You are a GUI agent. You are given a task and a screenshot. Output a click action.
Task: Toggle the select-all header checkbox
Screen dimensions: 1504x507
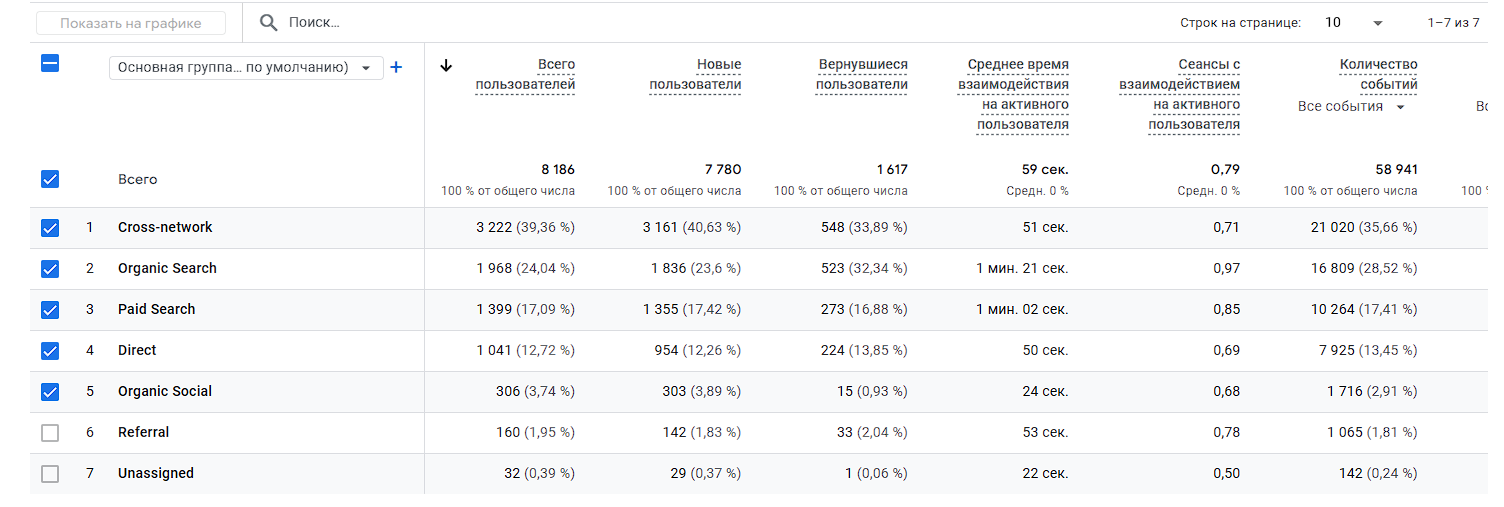coord(50,63)
